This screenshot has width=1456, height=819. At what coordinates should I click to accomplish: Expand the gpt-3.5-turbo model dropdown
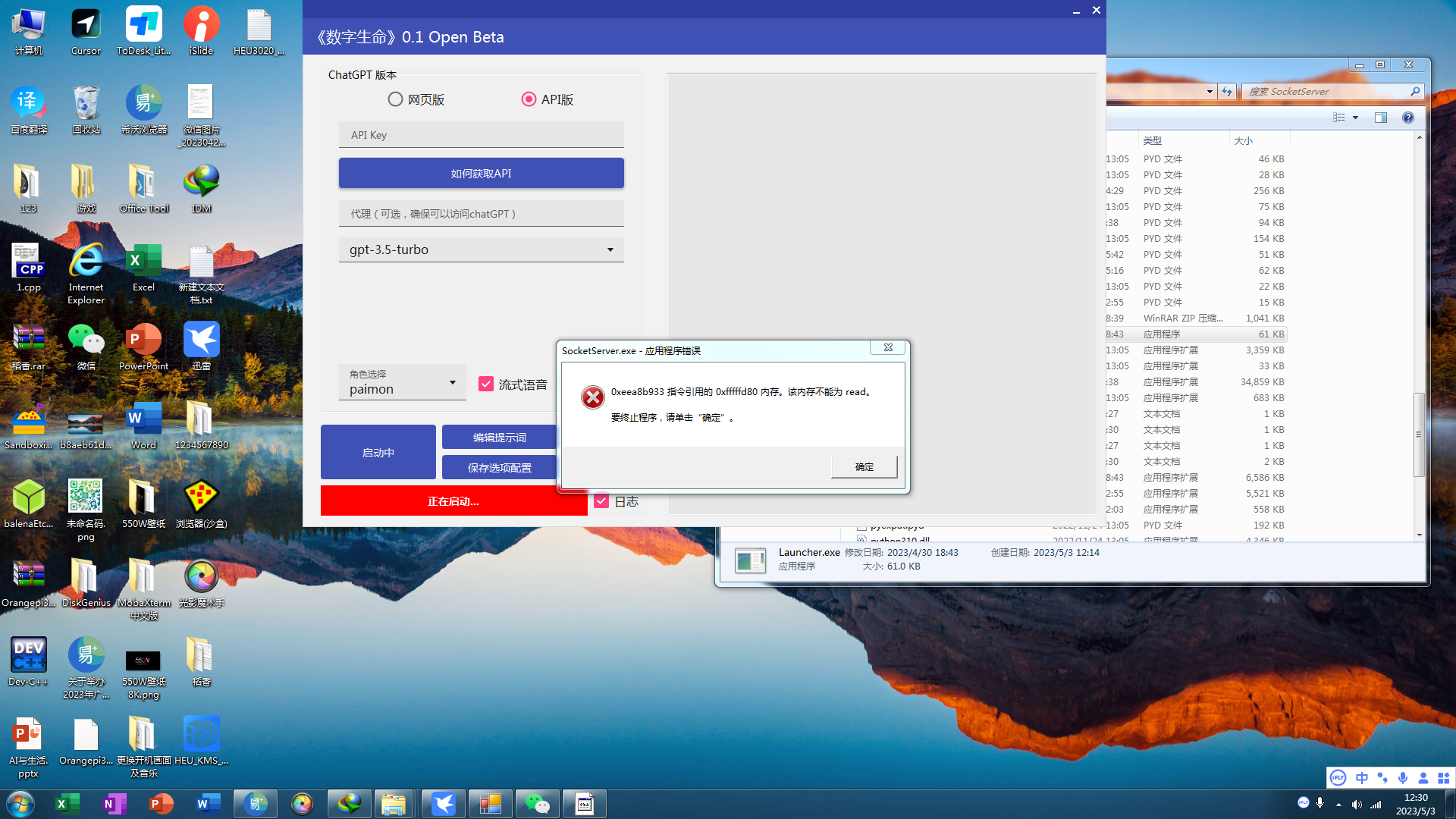(610, 249)
